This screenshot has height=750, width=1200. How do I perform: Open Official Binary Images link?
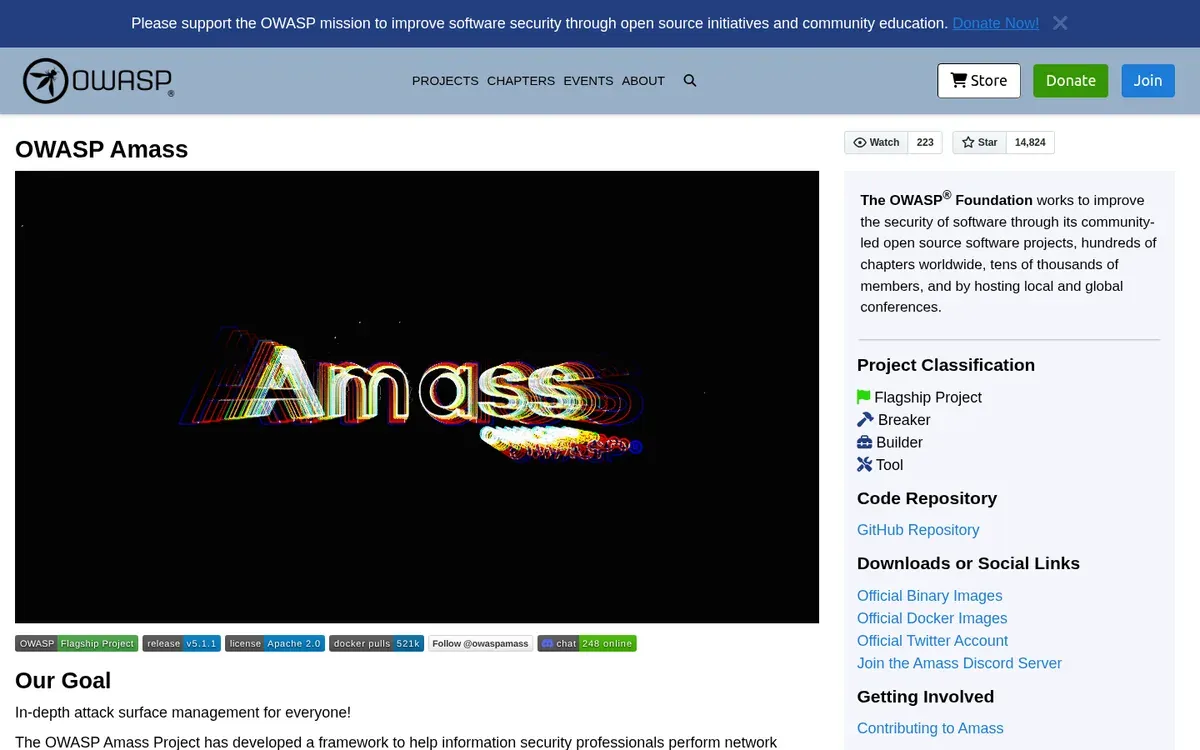(930, 596)
